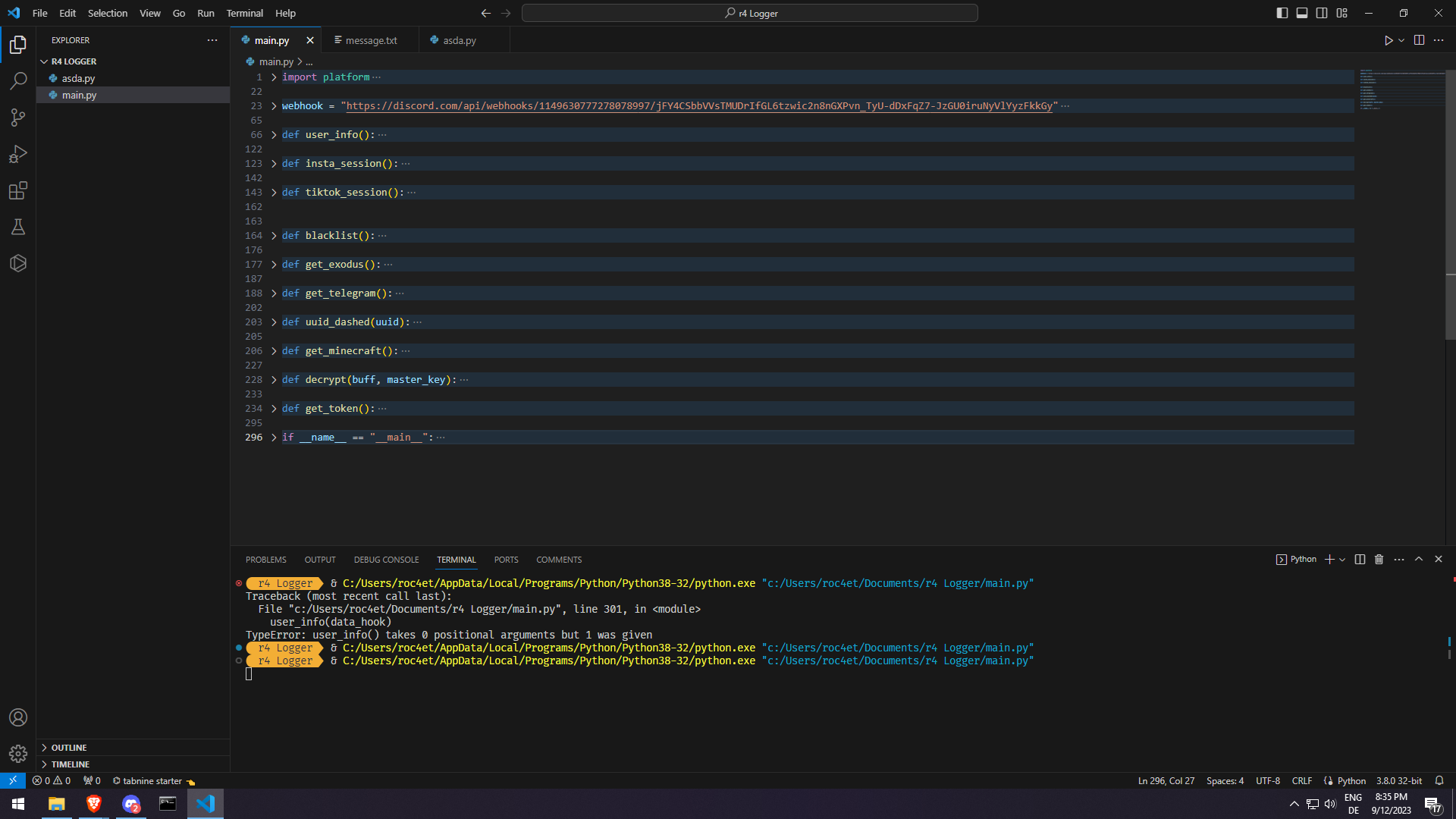Open the new terminal launch profile dropdown
Viewport: 1456px width, 819px height.
(x=1342, y=560)
